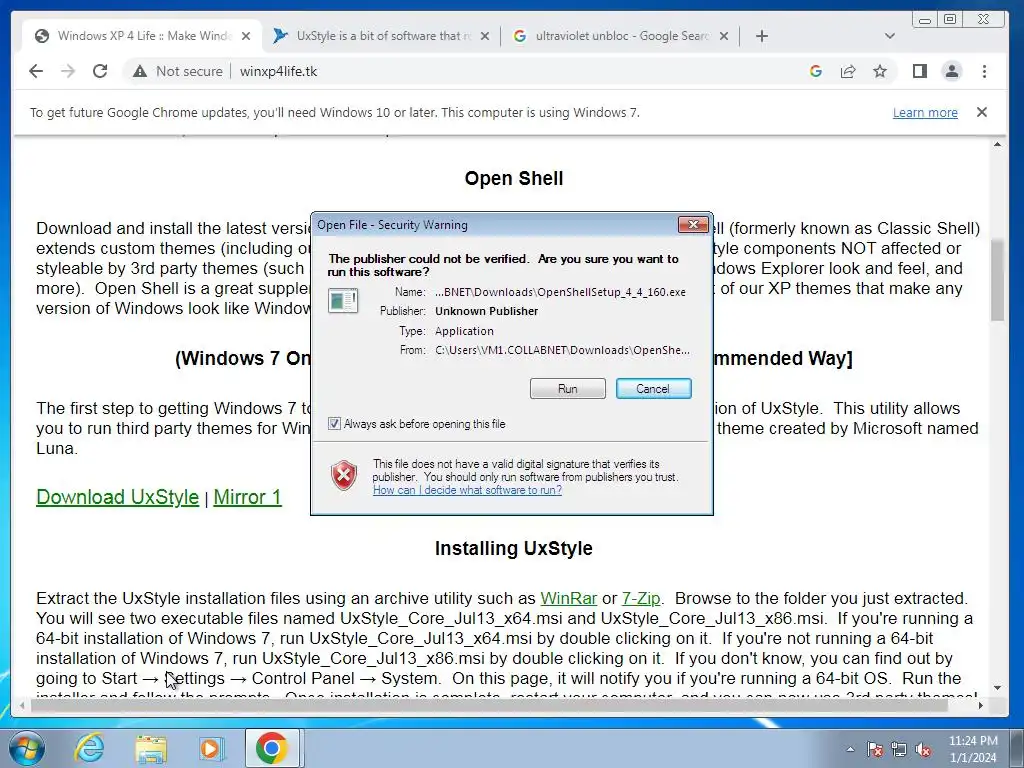Follow the Learn more link in update banner

(925, 112)
